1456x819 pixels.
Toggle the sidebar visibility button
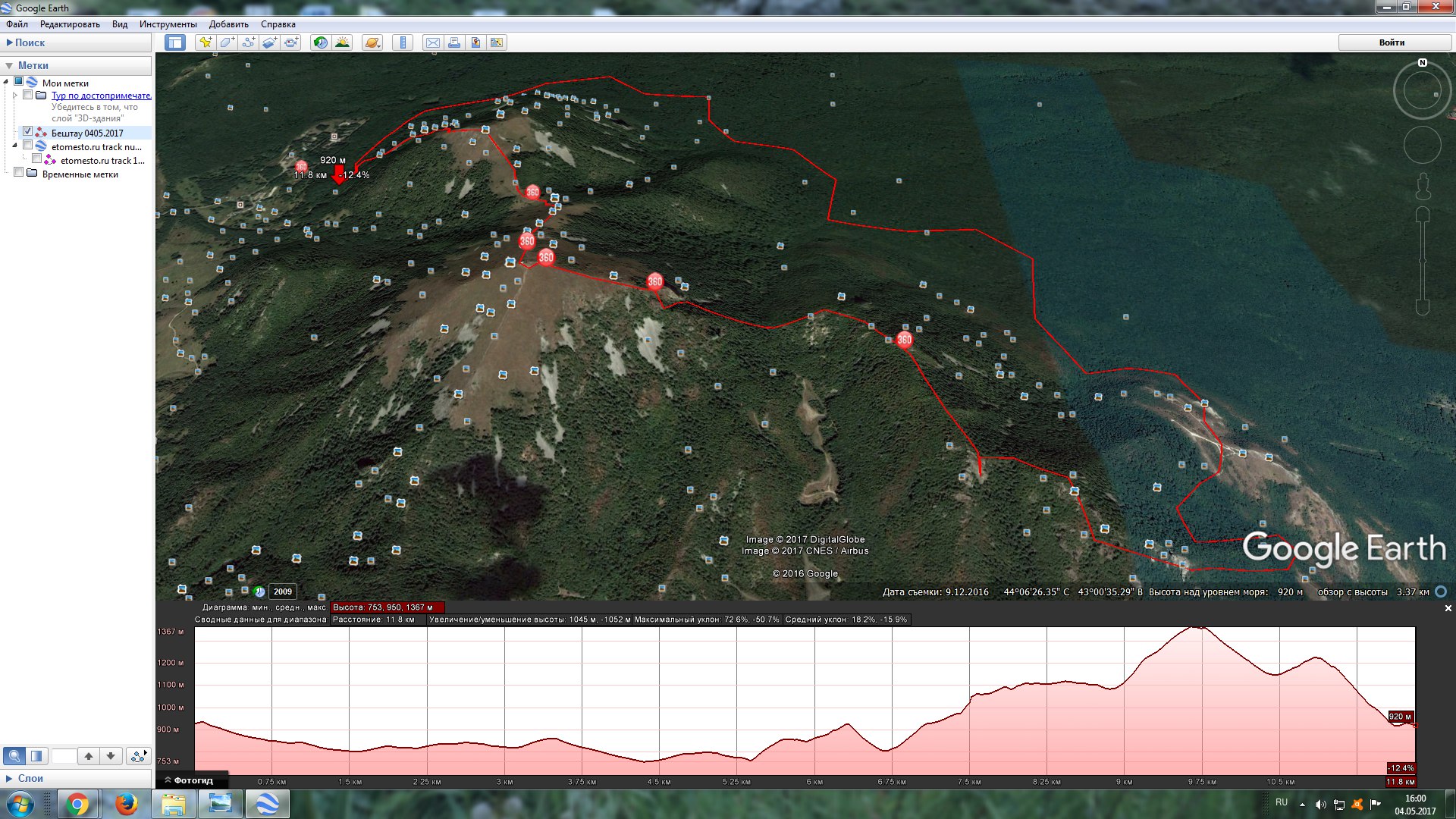[175, 42]
